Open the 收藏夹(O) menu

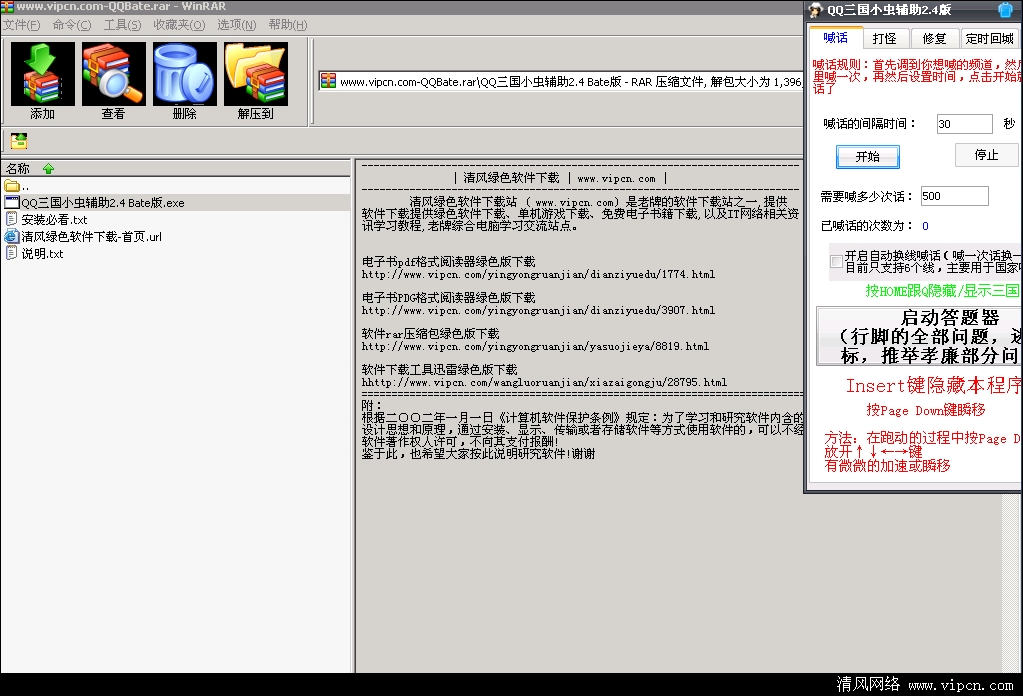click(179, 25)
